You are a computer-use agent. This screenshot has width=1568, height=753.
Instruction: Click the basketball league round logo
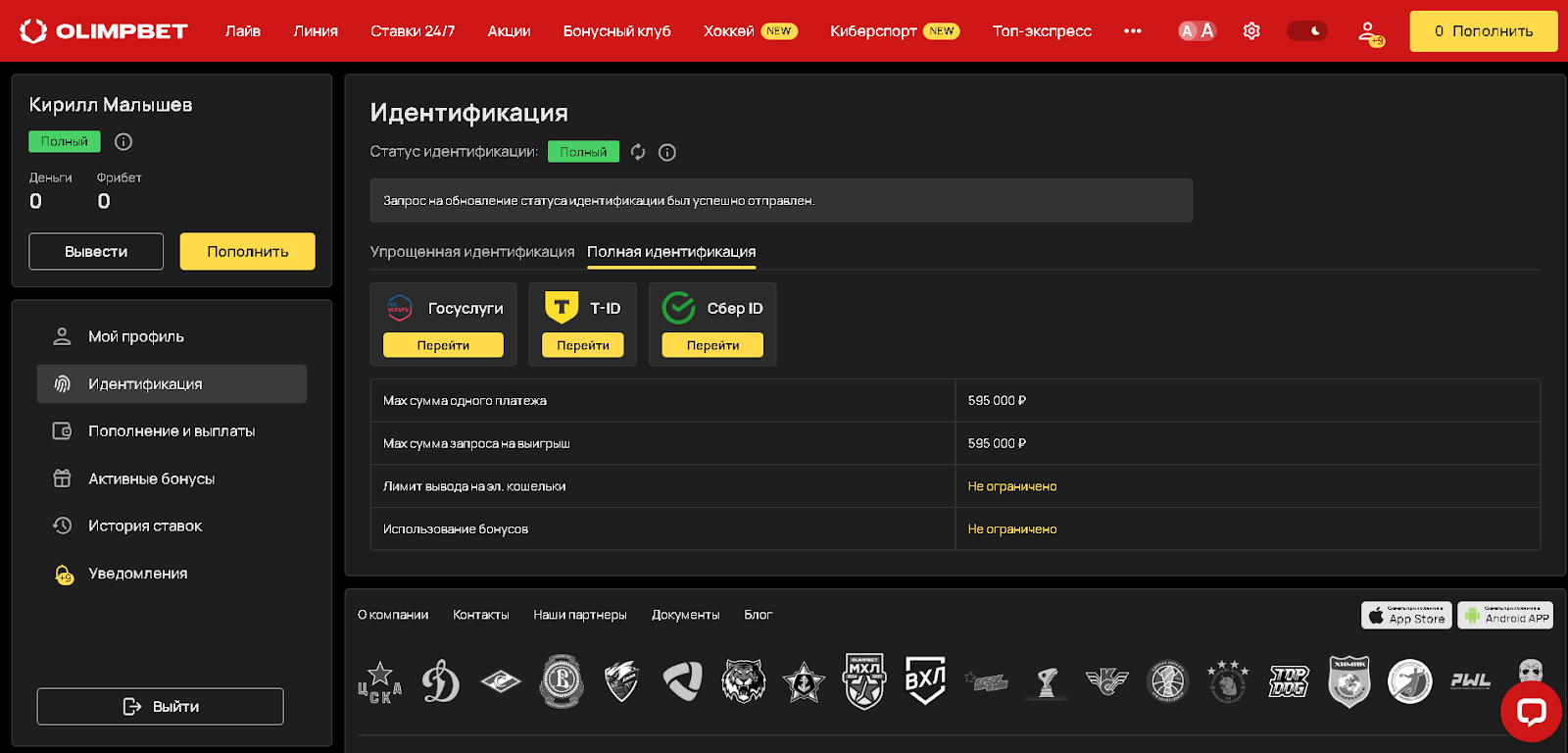[x=1167, y=681]
